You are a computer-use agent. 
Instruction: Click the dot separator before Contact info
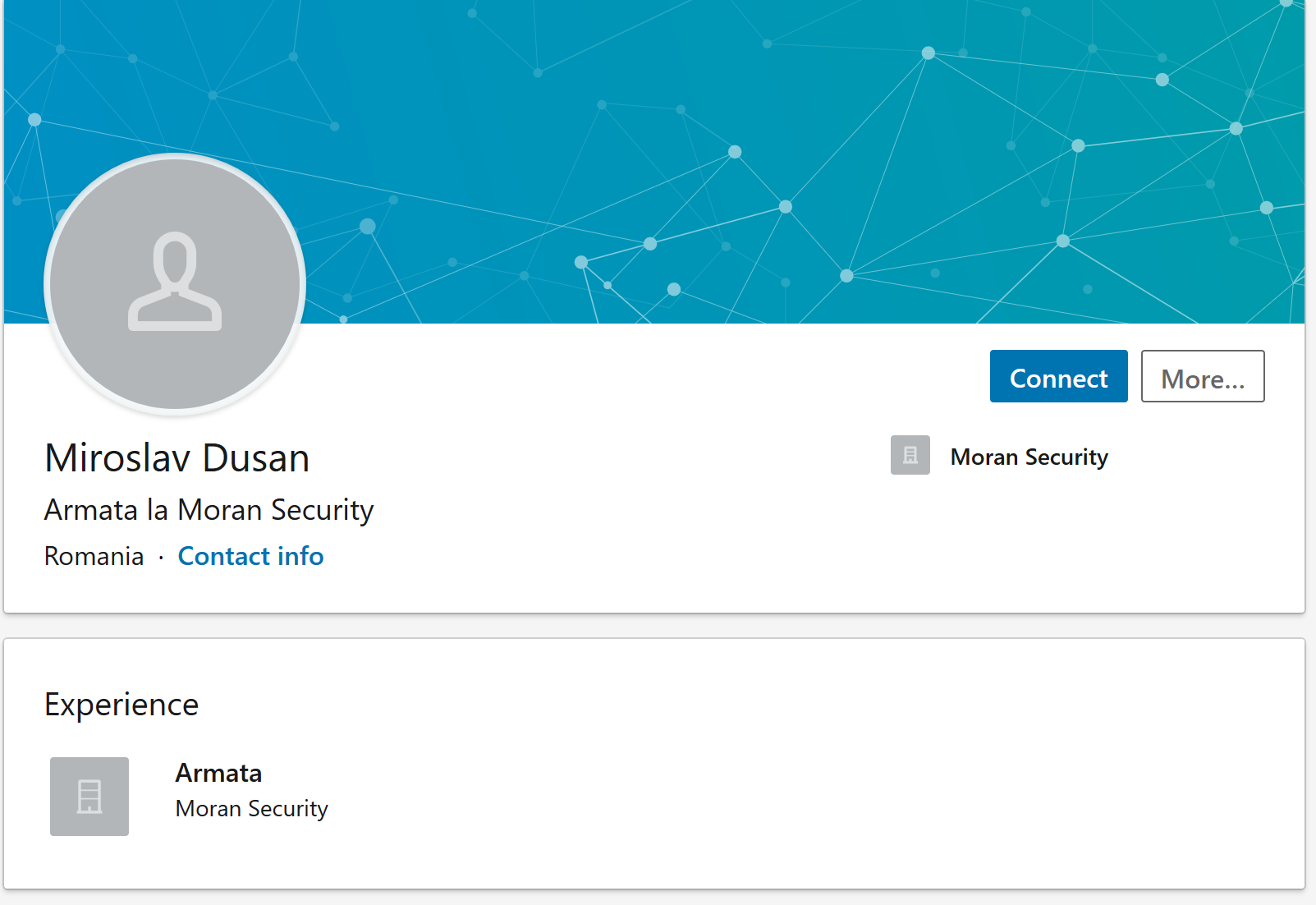coord(161,557)
